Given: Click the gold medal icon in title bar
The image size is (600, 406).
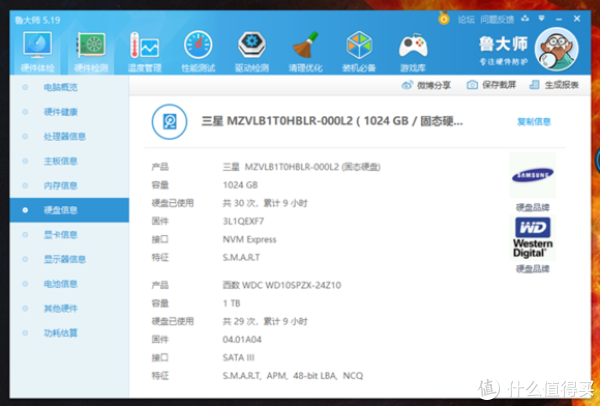Looking at the screenshot, I should coord(444,18).
